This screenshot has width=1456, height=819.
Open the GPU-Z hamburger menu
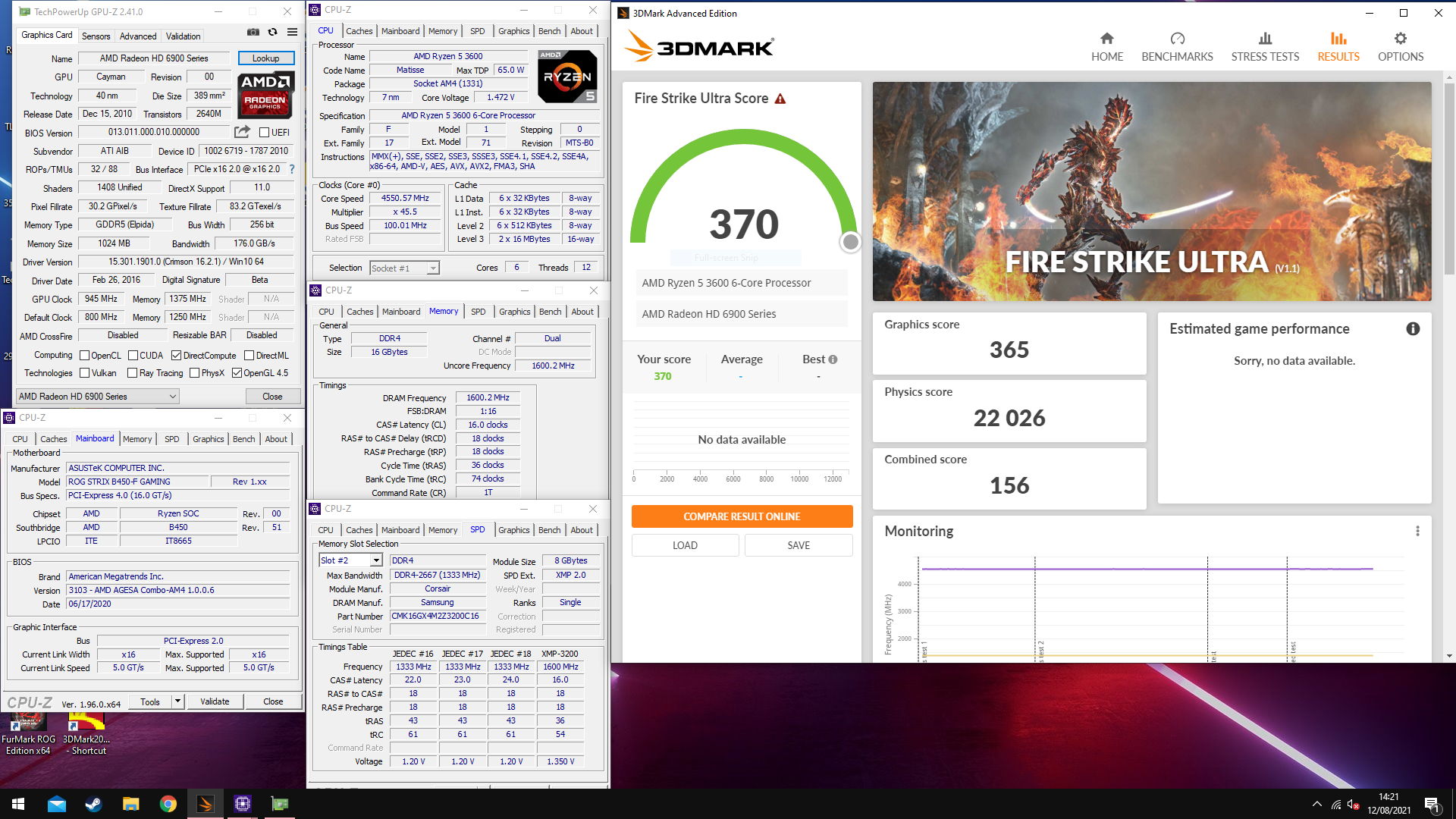[x=292, y=32]
